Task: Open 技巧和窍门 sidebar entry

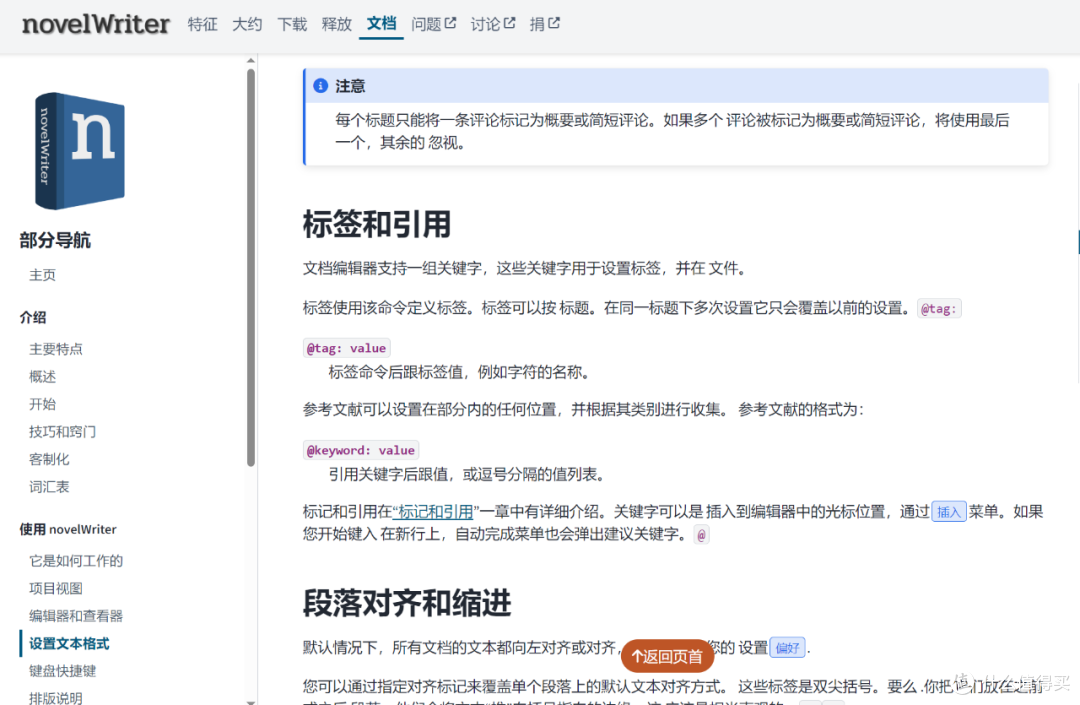Action: pos(63,432)
